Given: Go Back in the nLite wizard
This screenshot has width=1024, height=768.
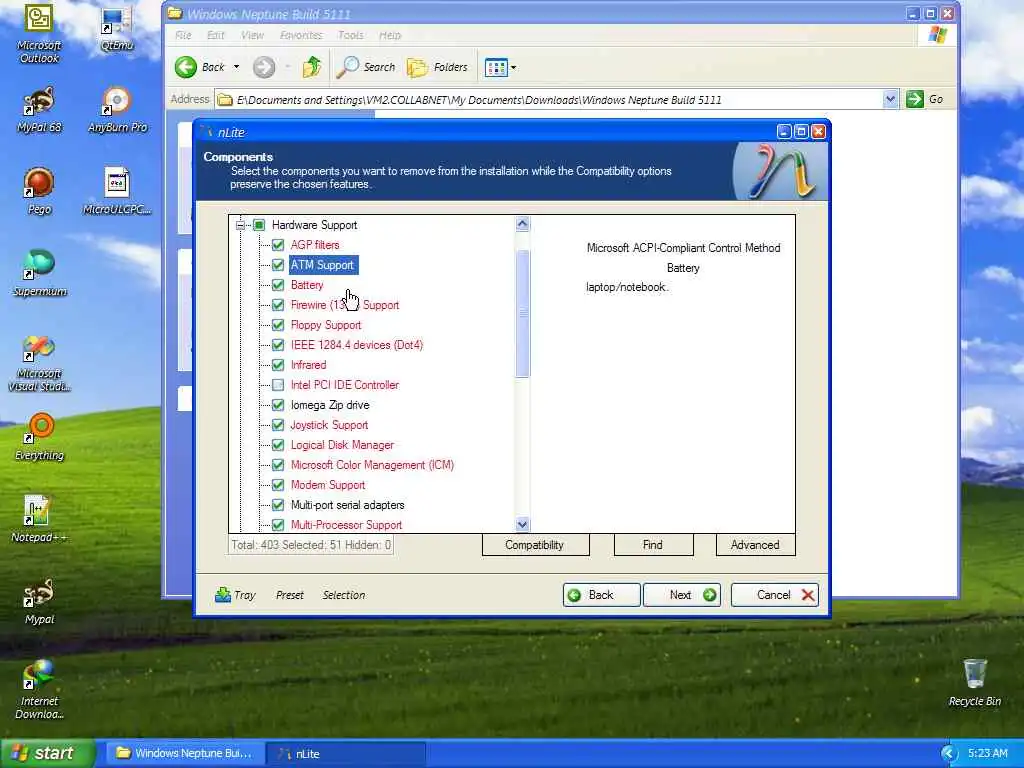Looking at the screenshot, I should click(601, 595).
